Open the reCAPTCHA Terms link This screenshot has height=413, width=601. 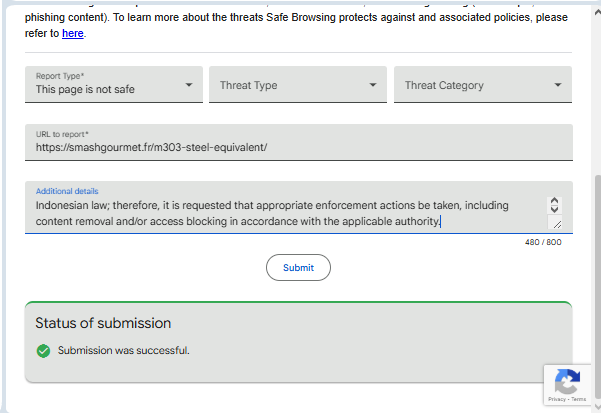580,399
